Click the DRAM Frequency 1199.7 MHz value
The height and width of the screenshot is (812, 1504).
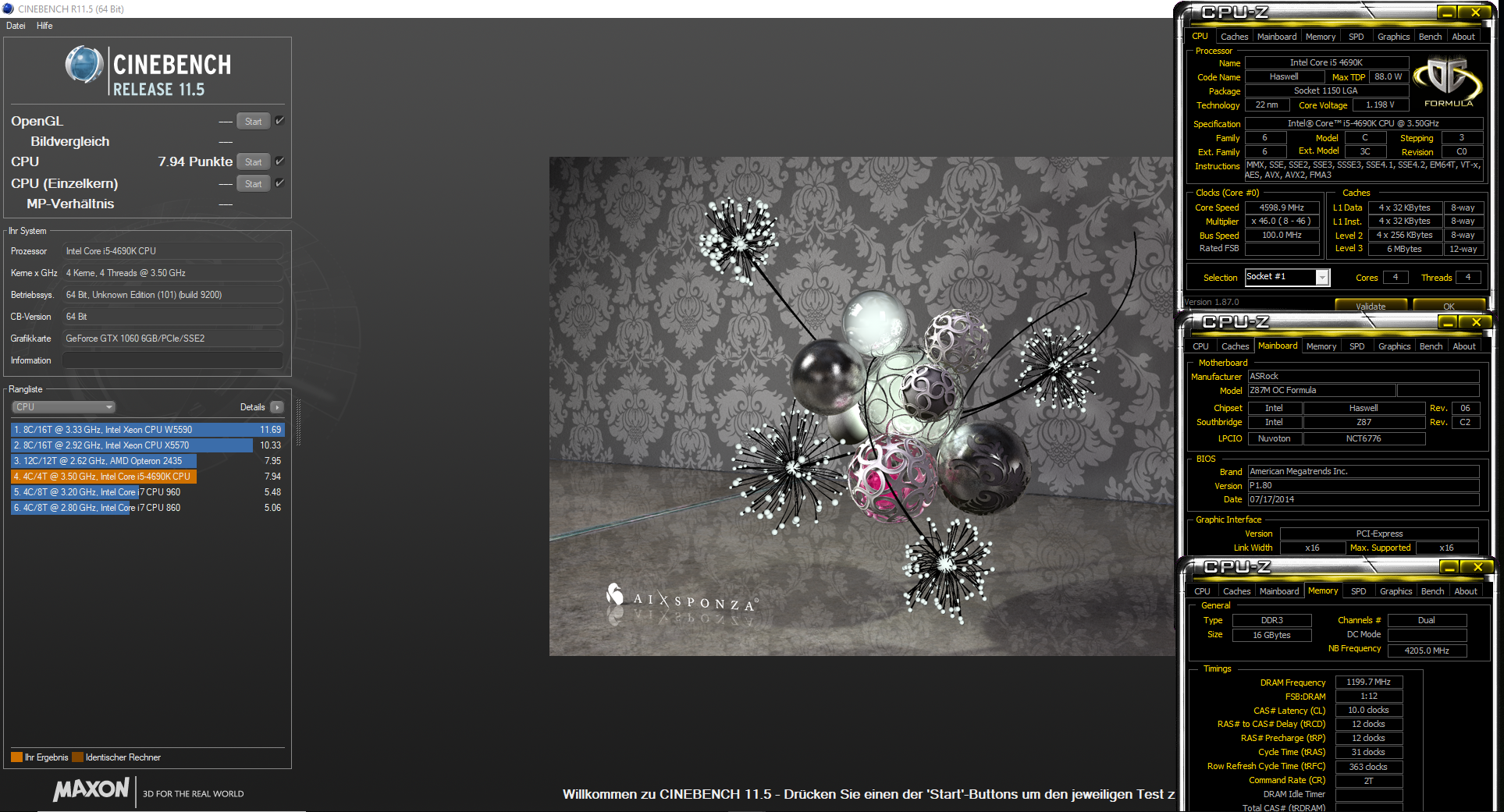[1369, 682]
